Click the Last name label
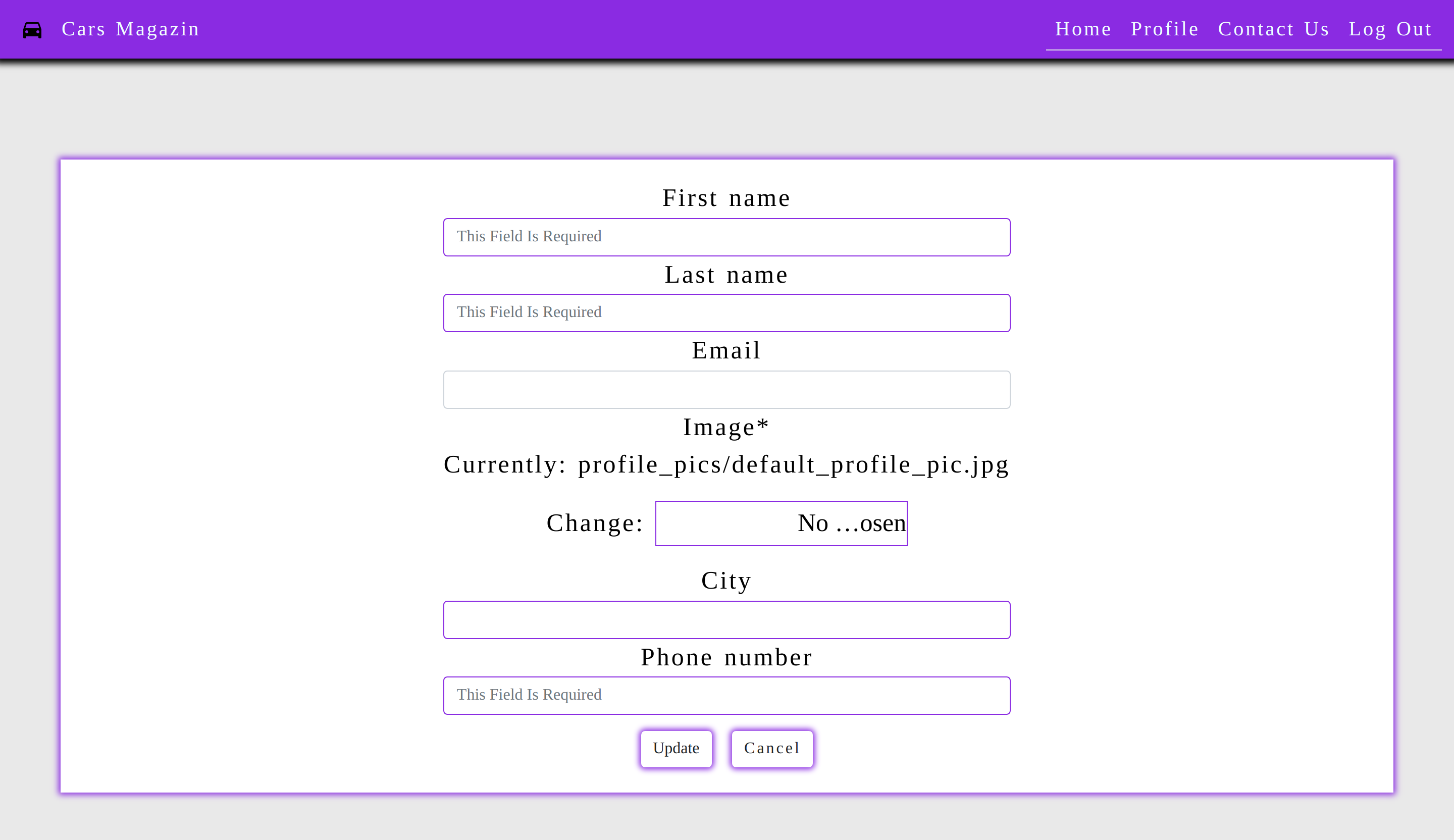Image resolution: width=1454 pixels, height=840 pixels. click(726, 275)
